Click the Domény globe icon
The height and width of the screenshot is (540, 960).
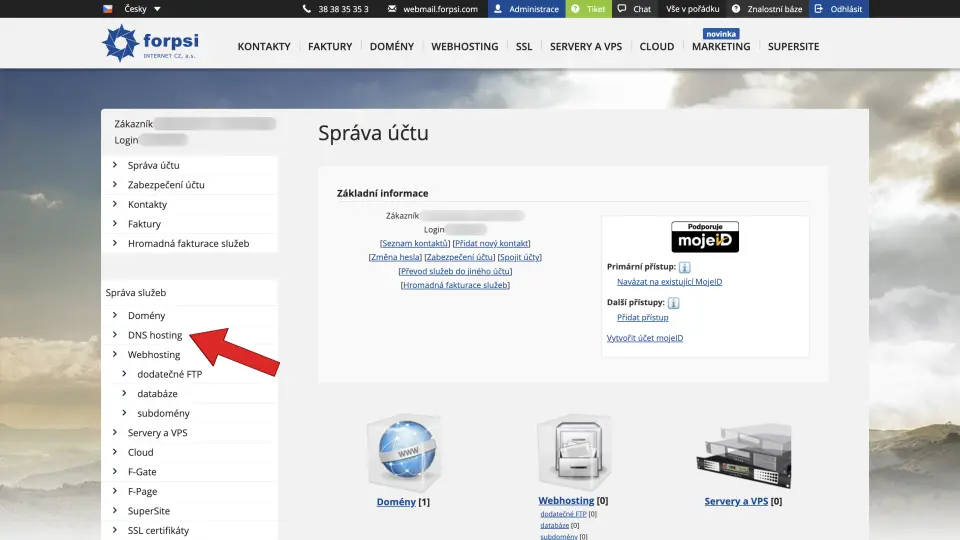click(x=403, y=453)
